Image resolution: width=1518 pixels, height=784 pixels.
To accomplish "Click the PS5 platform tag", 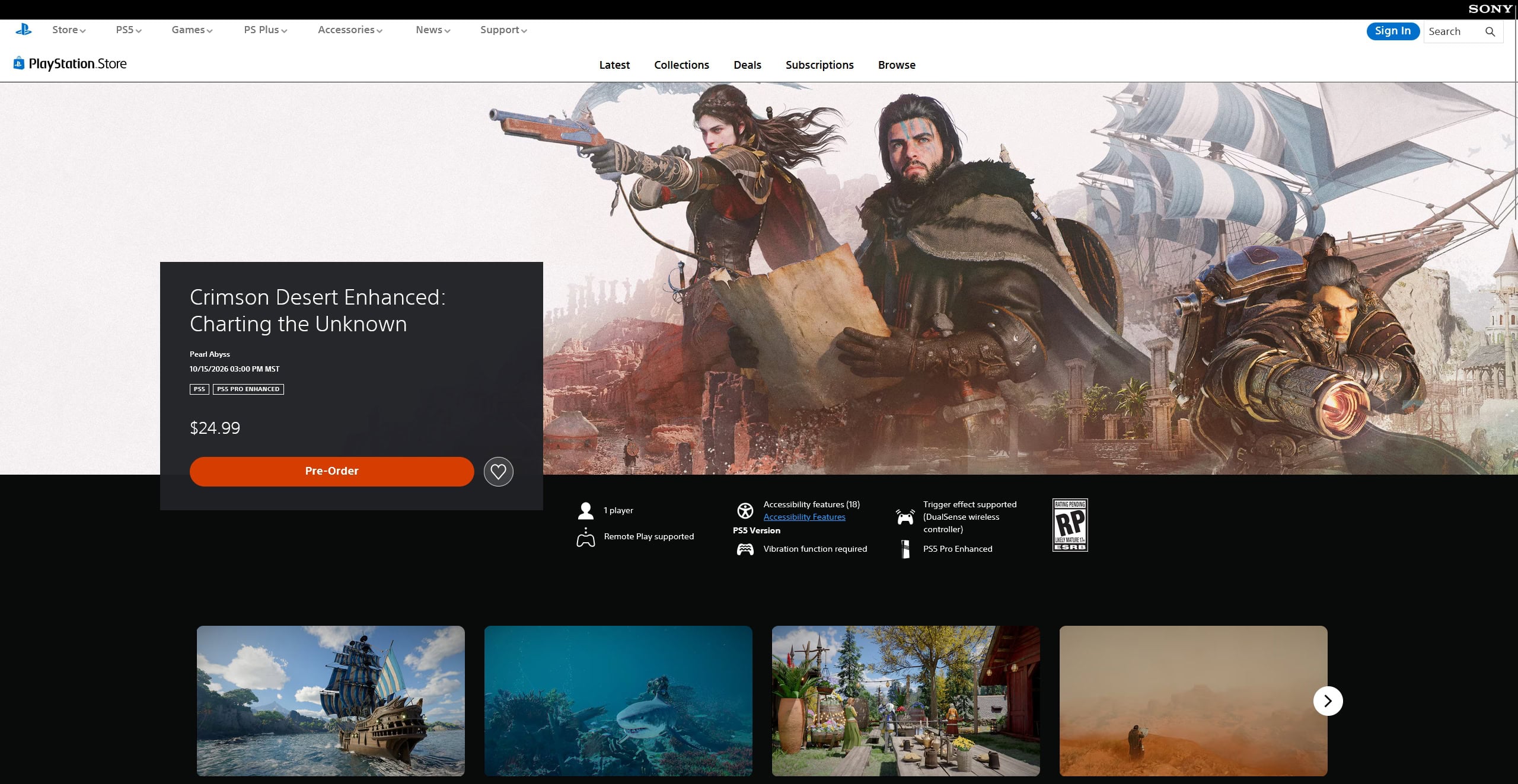I will 199,389.
